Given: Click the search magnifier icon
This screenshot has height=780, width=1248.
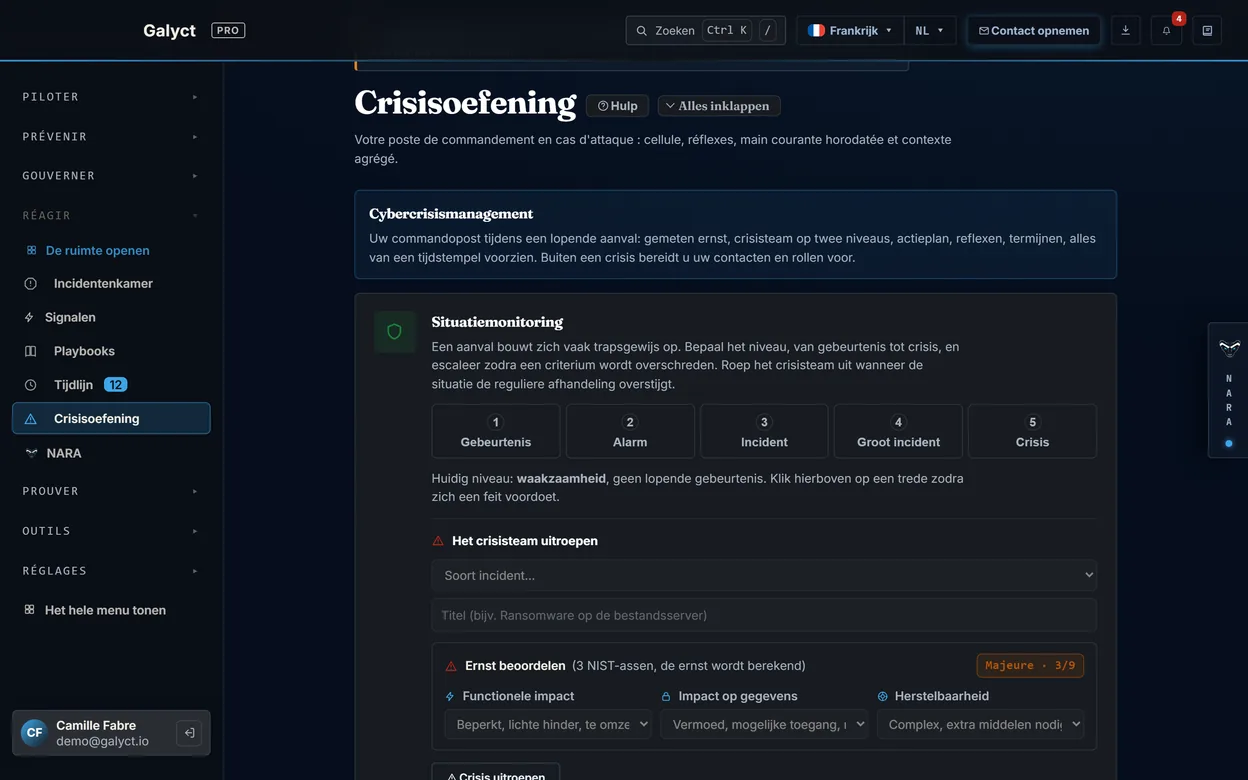Looking at the screenshot, I should (642, 31).
